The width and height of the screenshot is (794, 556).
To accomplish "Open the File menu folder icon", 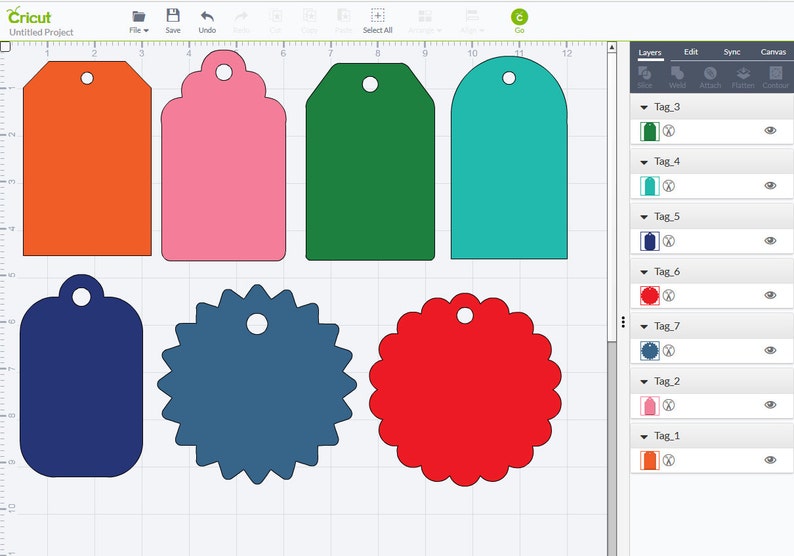I will coord(138,16).
